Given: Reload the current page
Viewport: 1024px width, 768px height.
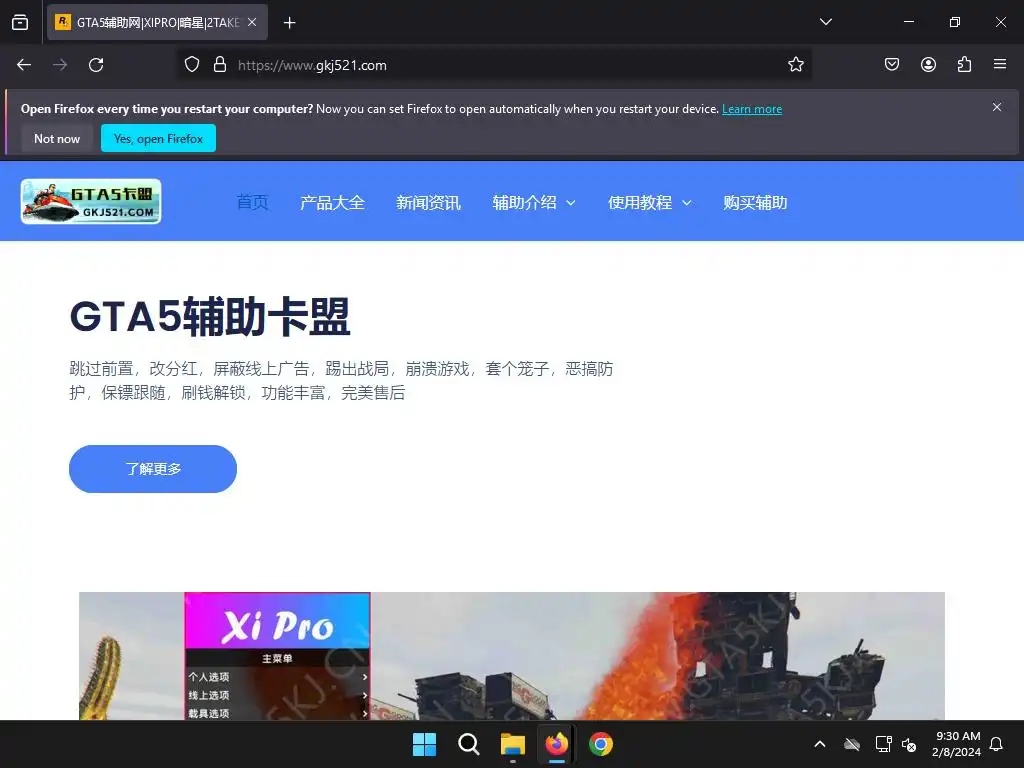Looking at the screenshot, I should pos(96,65).
